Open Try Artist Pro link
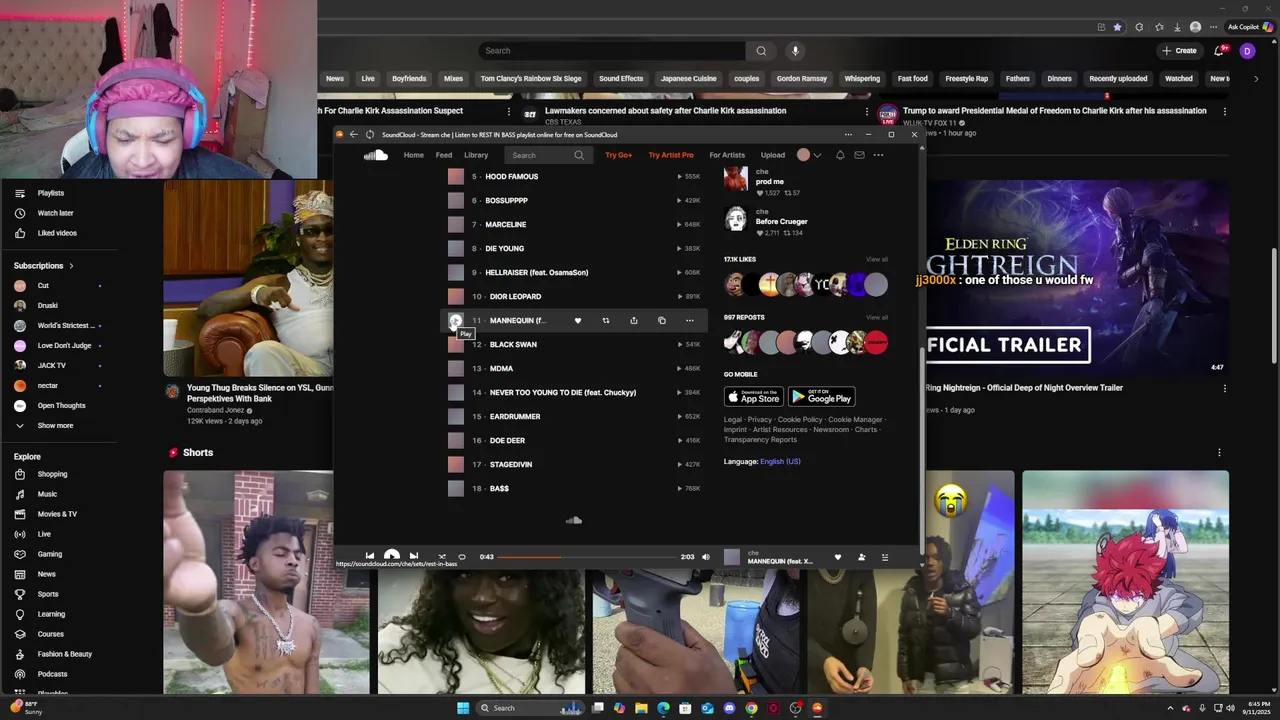This screenshot has width=1280, height=720. point(671,155)
